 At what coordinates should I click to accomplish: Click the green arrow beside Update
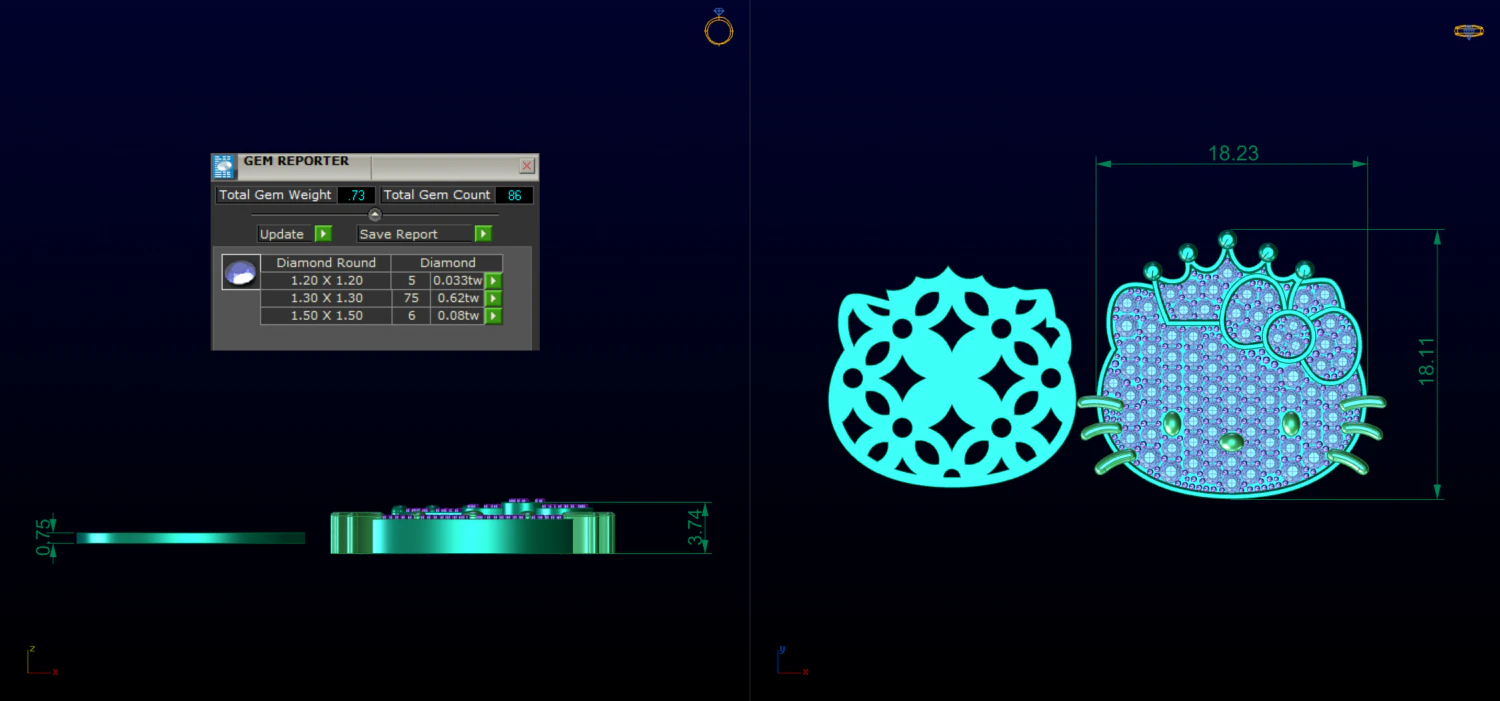[x=323, y=234]
